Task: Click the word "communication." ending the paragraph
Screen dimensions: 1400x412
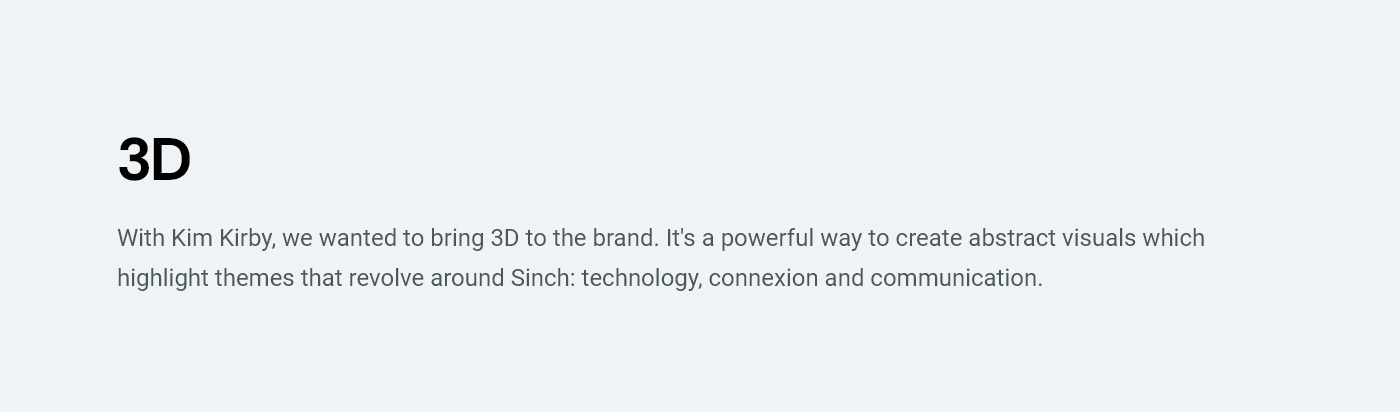Action: point(956,278)
